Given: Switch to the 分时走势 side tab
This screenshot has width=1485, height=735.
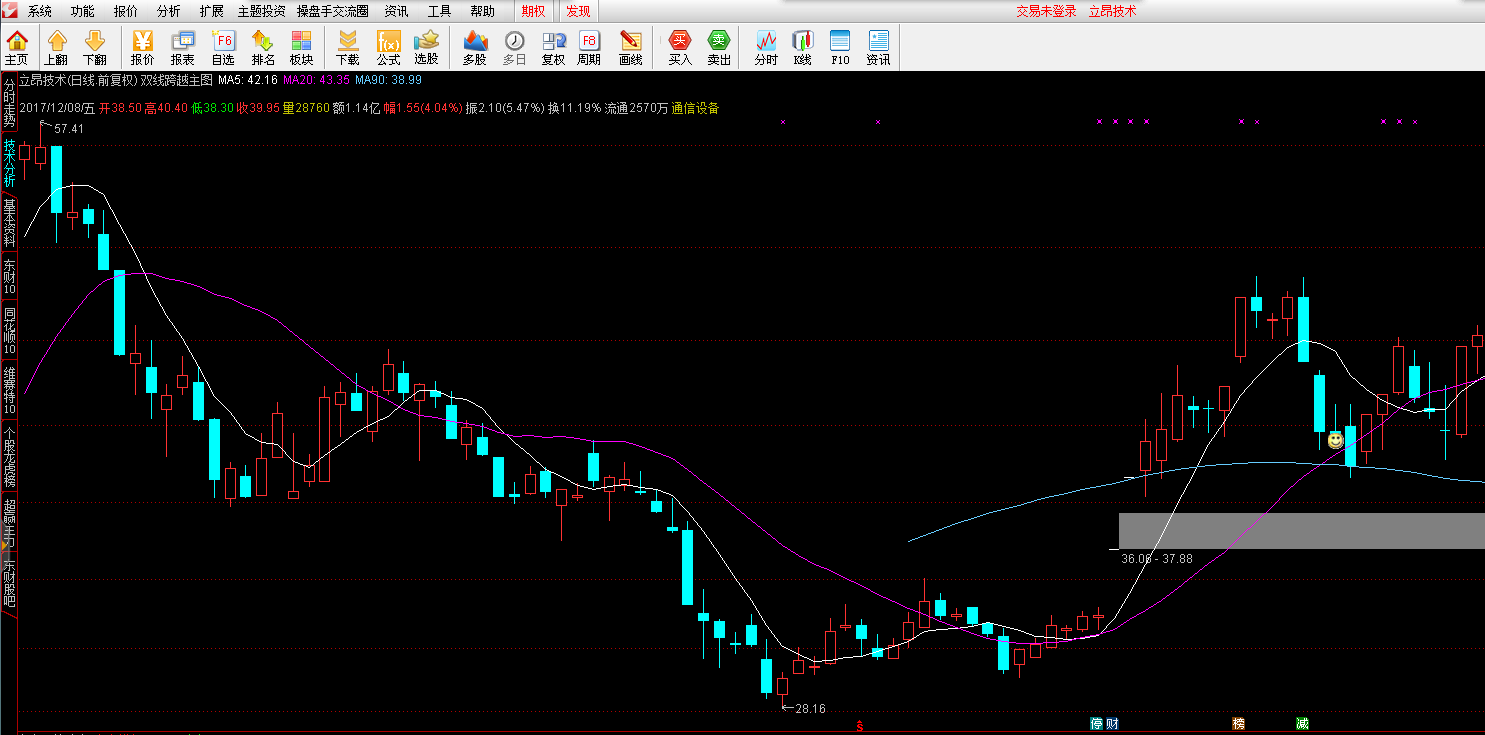Looking at the screenshot, I should pos(9,102).
